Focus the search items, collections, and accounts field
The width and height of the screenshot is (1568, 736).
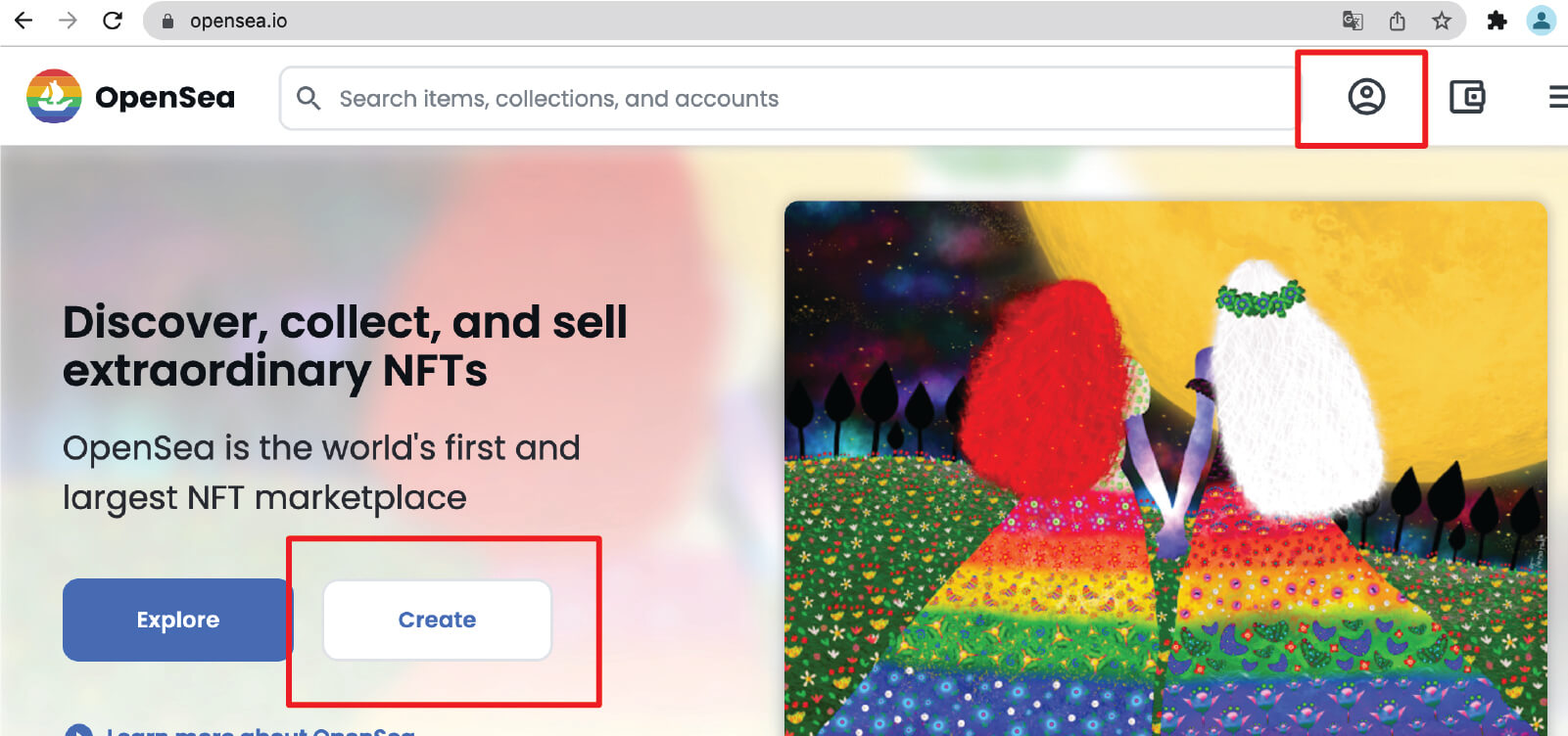[x=784, y=99]
